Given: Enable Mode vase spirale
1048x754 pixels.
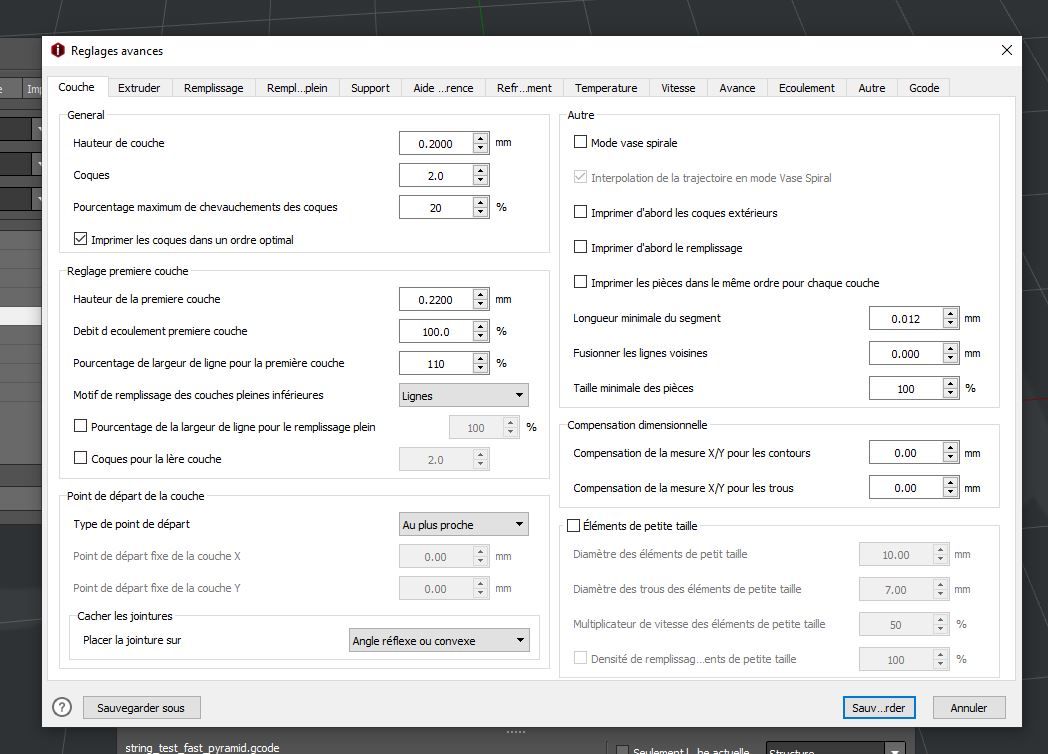Looking at the screenshot, I should 580,142.
